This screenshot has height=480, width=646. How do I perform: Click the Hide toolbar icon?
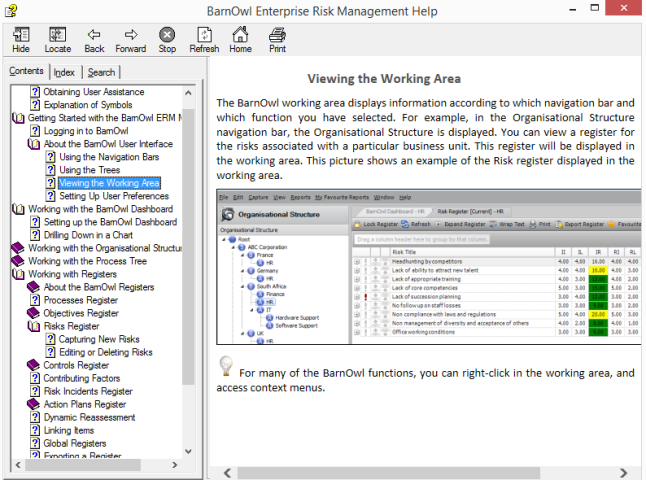(21, 35)
